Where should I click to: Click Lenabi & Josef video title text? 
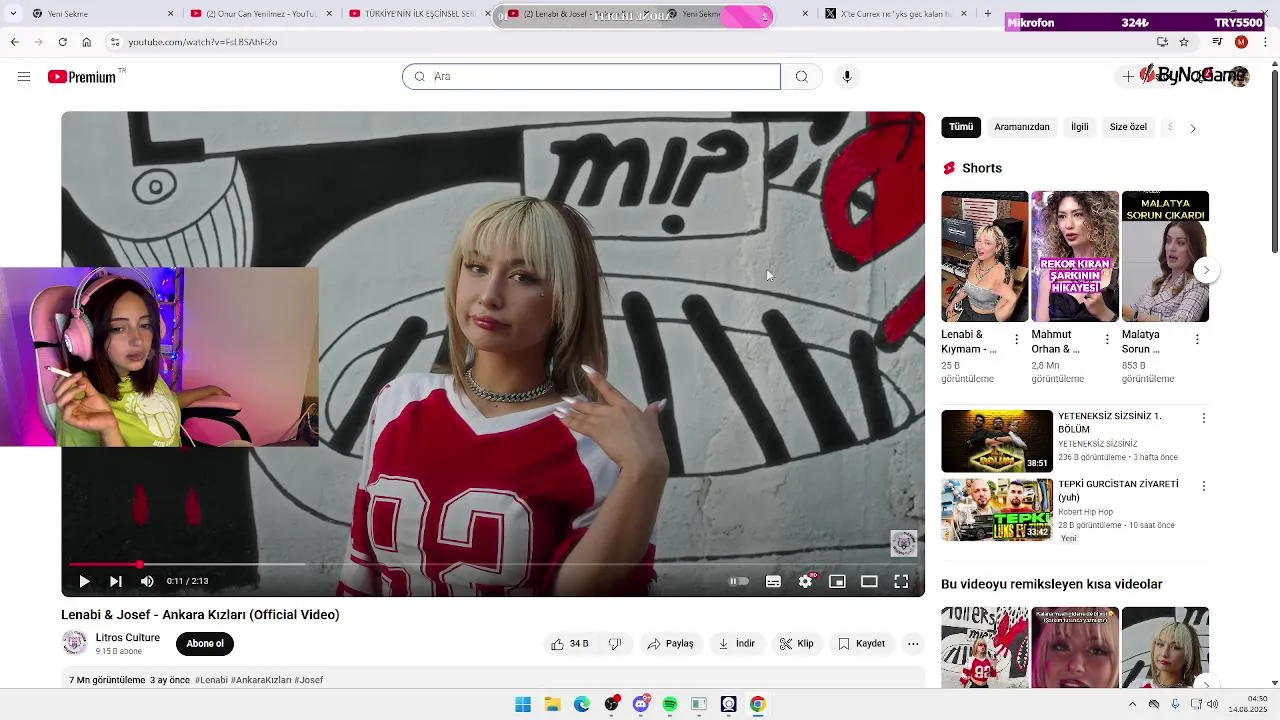[x=200, y=615]
